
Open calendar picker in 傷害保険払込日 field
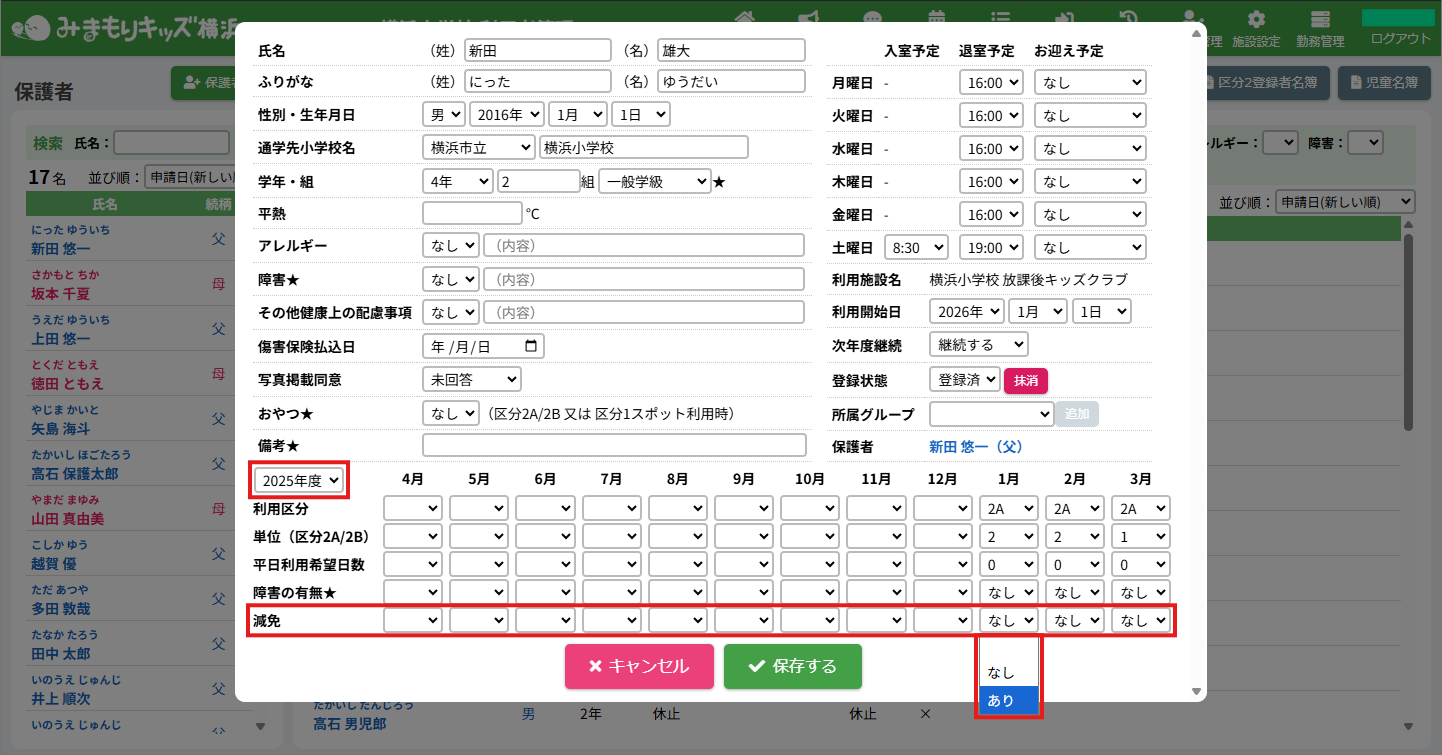pos(531,347)
